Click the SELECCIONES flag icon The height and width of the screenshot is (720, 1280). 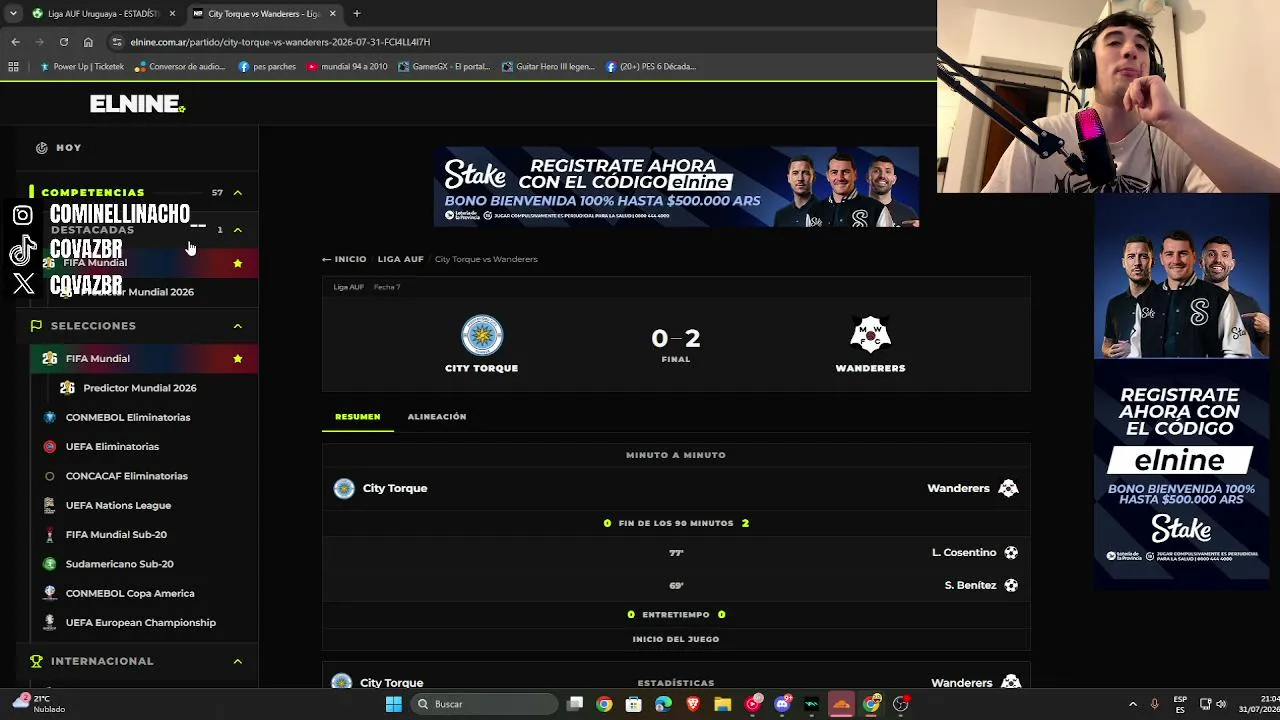(x=37, y=326)
